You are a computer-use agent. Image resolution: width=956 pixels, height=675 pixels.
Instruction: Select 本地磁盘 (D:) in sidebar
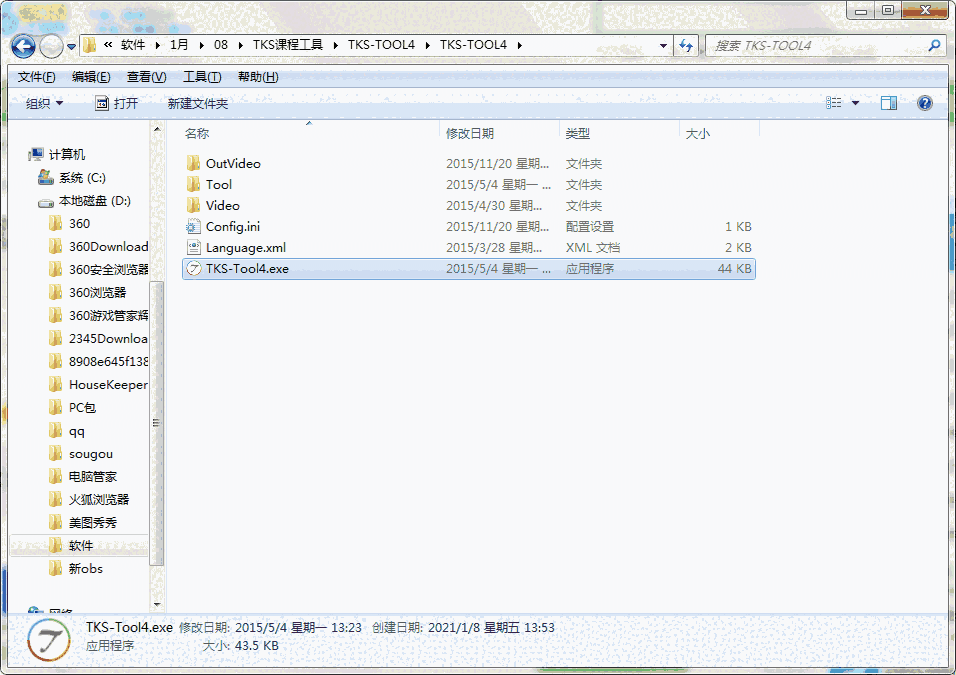84,201
